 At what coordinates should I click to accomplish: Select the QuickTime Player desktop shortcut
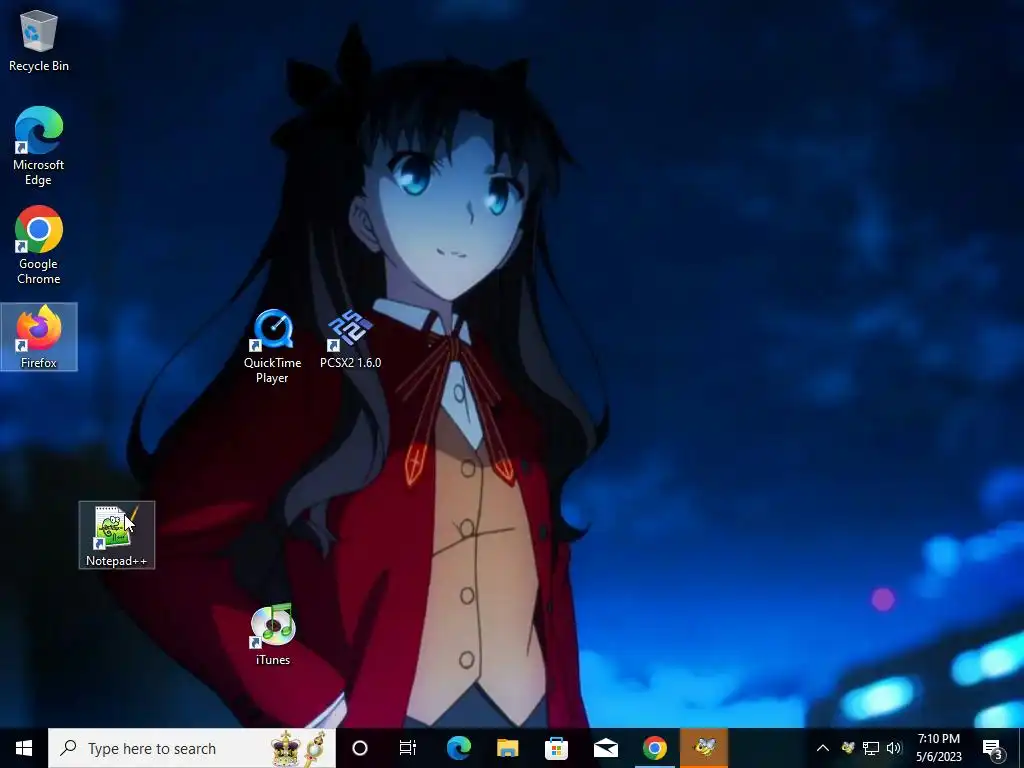[x=272, y=347]
